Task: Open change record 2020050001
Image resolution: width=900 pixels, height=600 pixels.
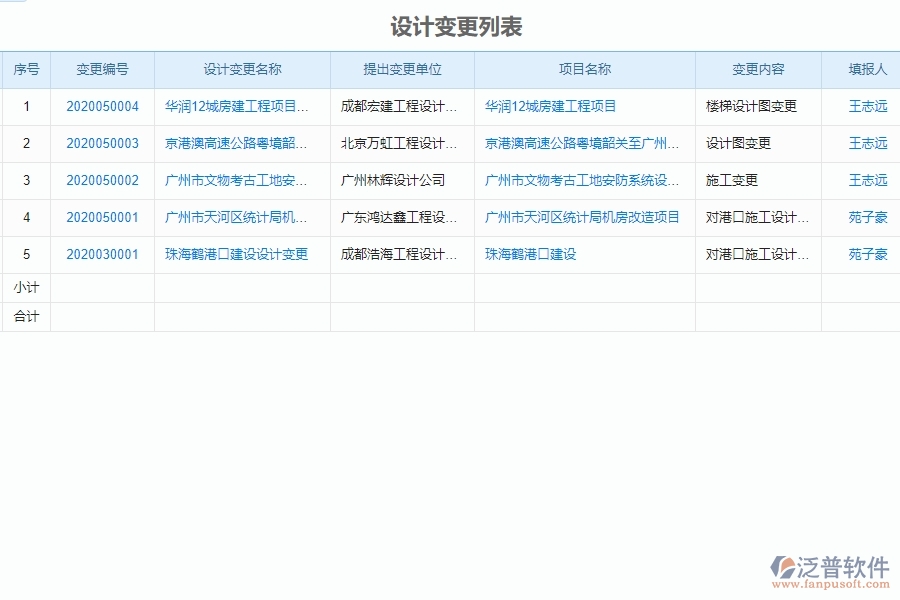Action: click(x=102, y=217)
